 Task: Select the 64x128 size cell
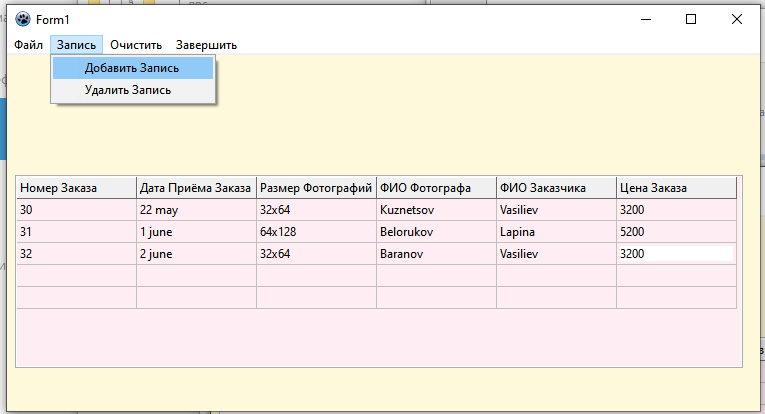317,232
